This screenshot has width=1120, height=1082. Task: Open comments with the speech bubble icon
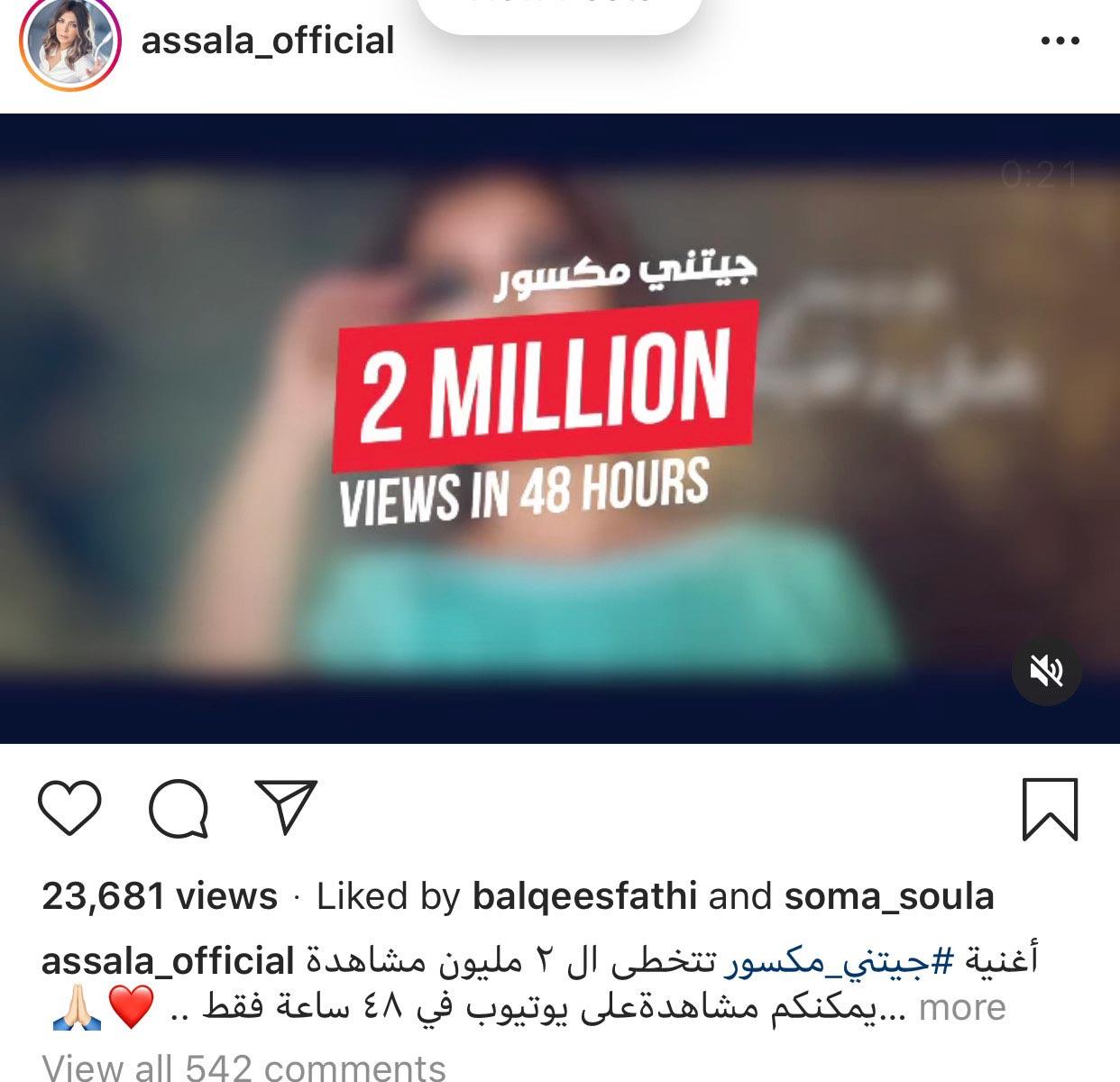179,808
